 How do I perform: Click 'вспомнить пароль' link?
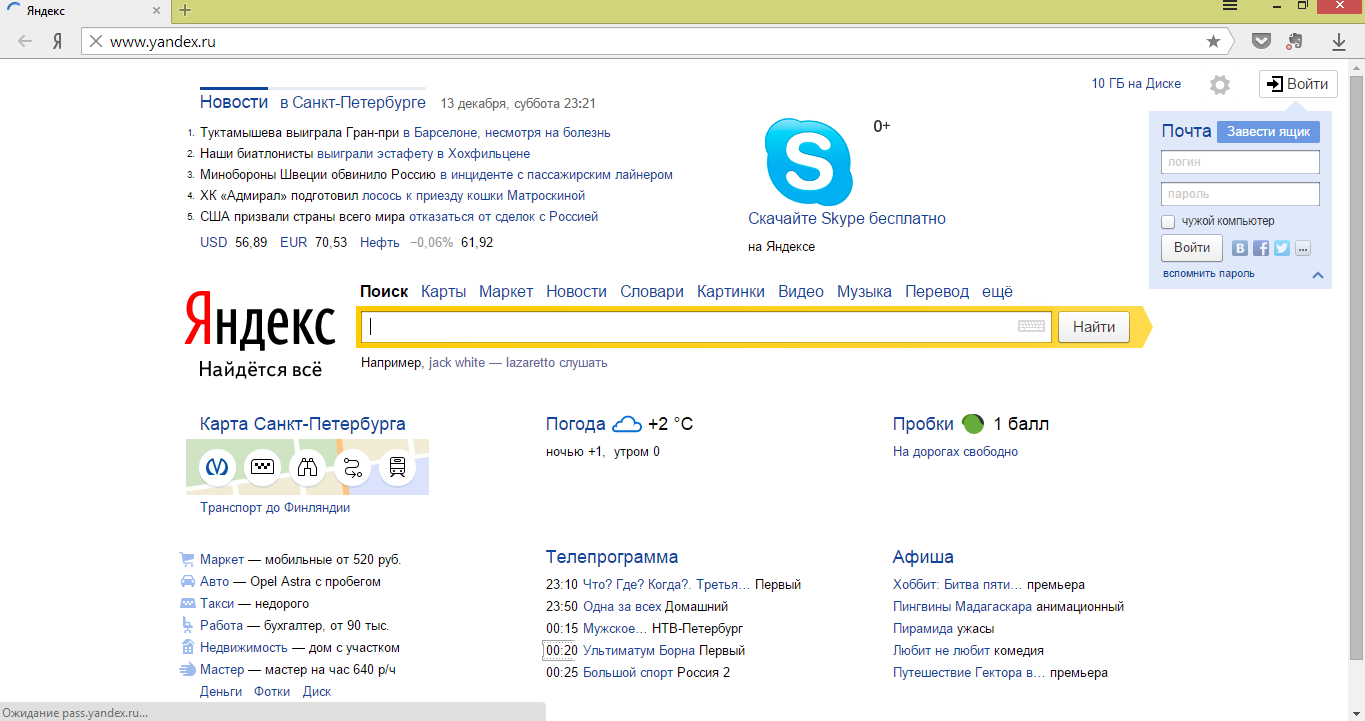[x=1209, y=274]
